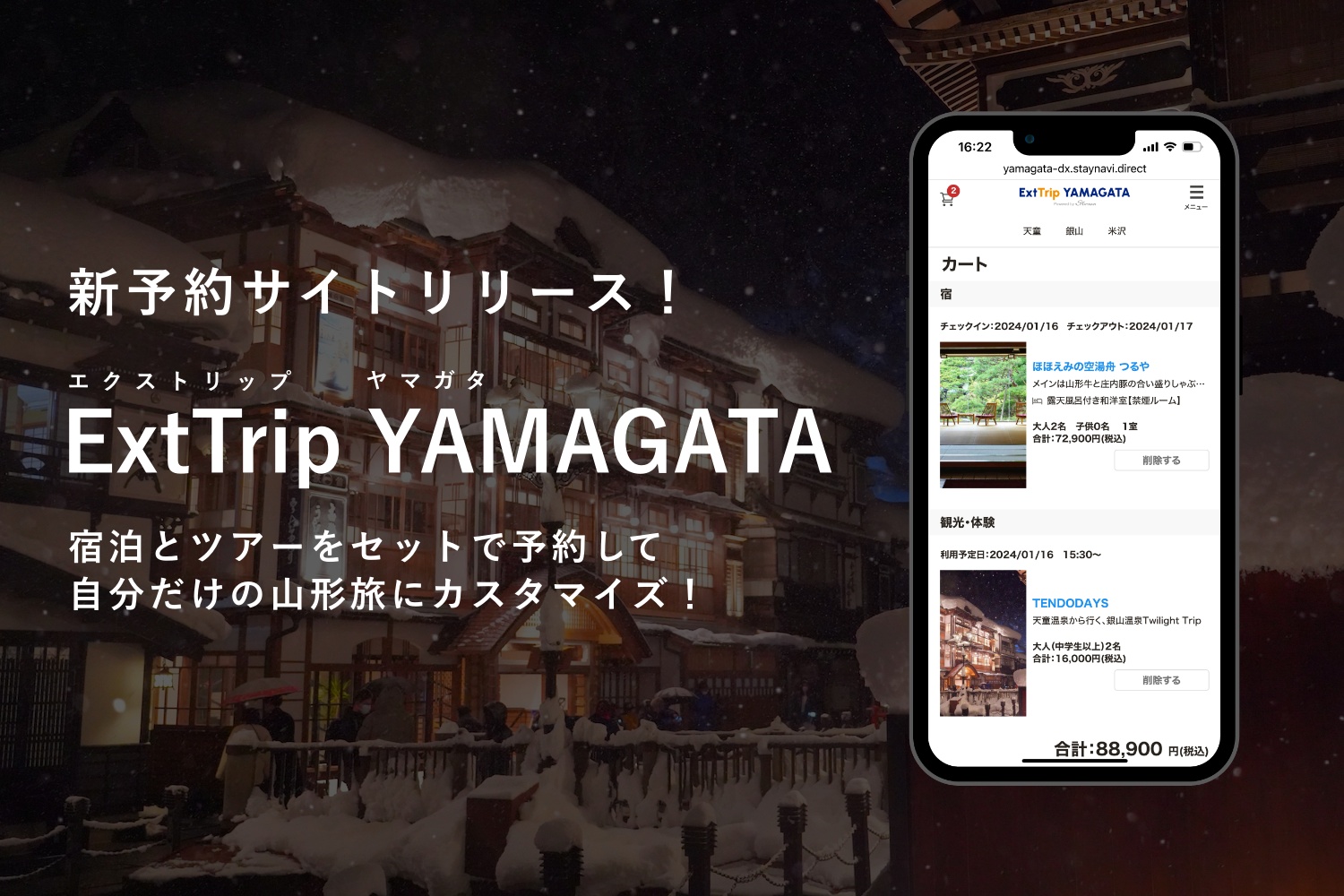Select the 銀山 tab
Image resolution: width=1344 pixels, height=896 pixels.
[x=1074, y=231]
